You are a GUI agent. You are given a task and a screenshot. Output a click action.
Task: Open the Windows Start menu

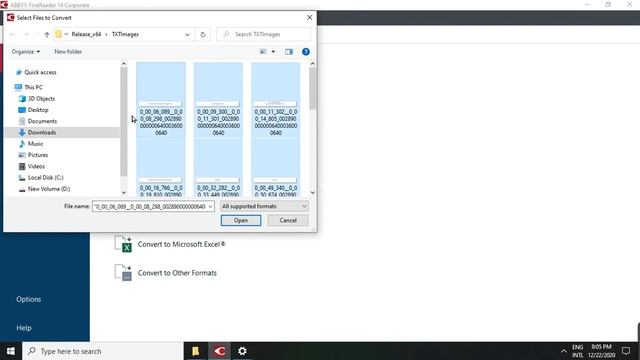point(11,351)
